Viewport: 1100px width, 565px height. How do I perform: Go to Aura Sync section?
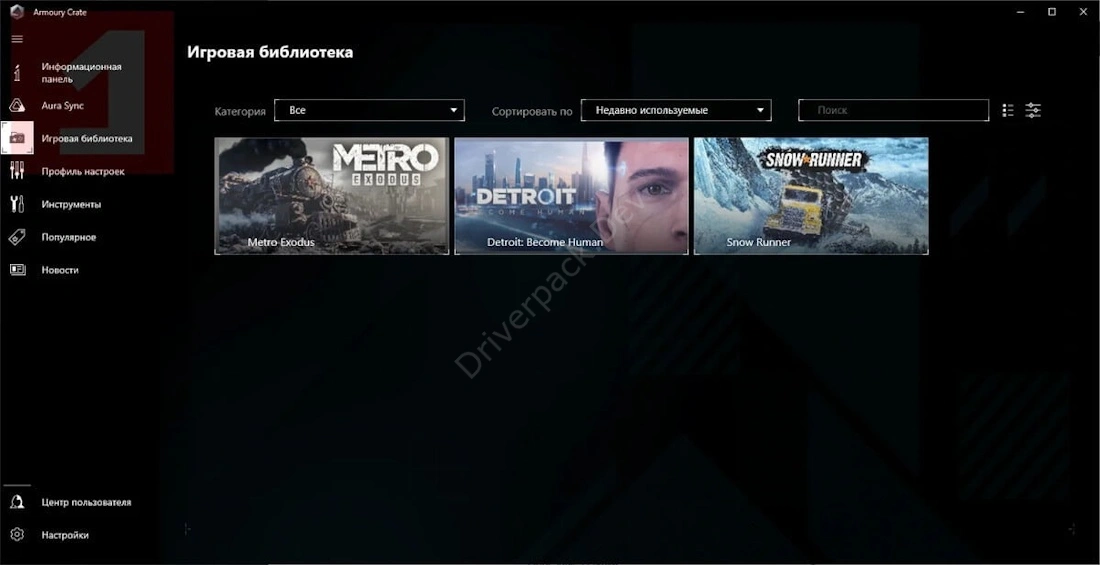tap(62, 106)
